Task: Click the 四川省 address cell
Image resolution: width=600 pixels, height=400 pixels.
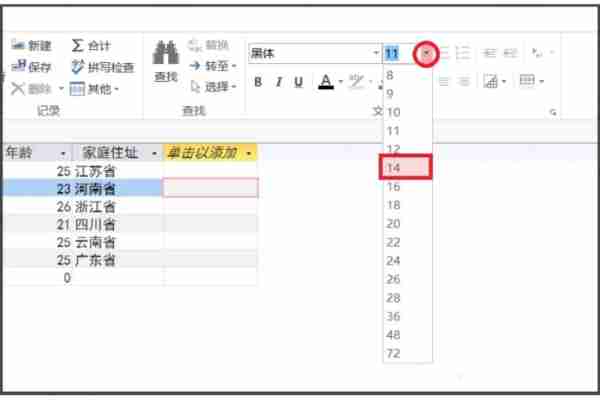Action: (117, 225)
